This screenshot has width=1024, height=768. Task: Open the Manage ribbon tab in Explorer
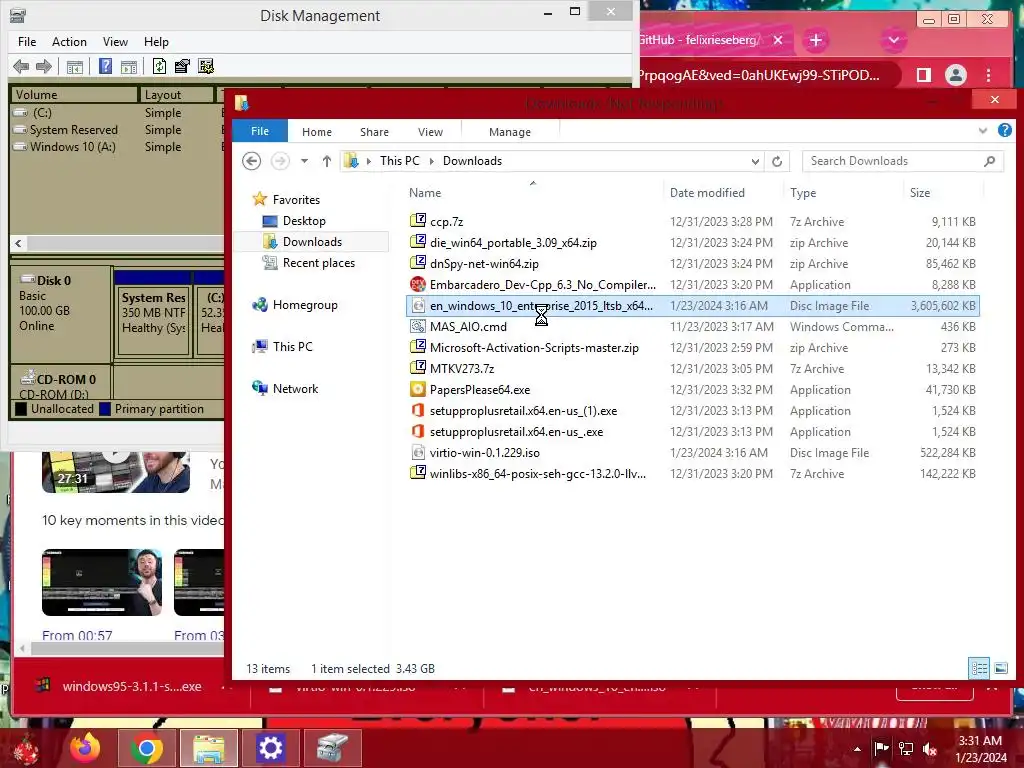[510, 132]
